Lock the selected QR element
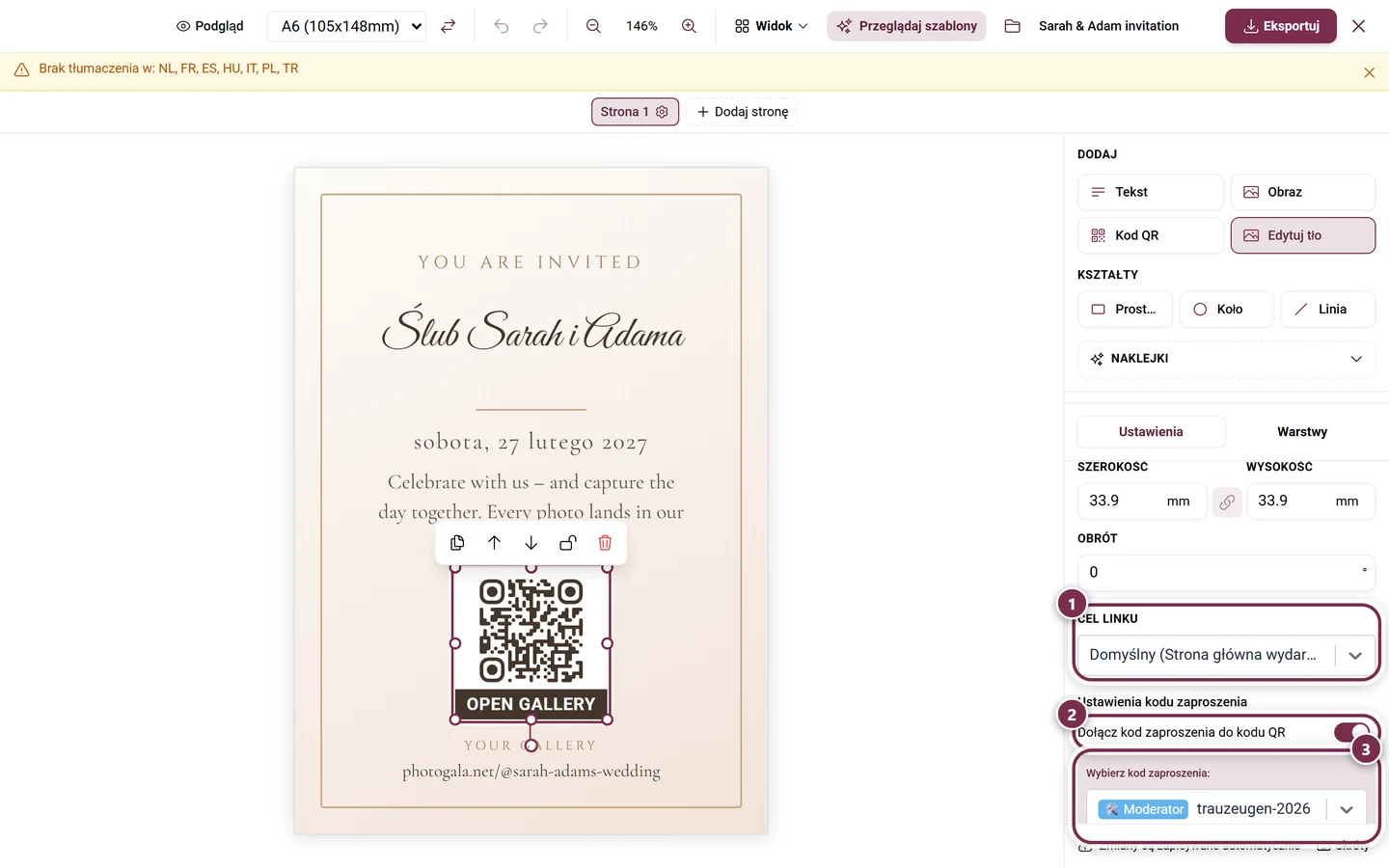 (568, 543)
